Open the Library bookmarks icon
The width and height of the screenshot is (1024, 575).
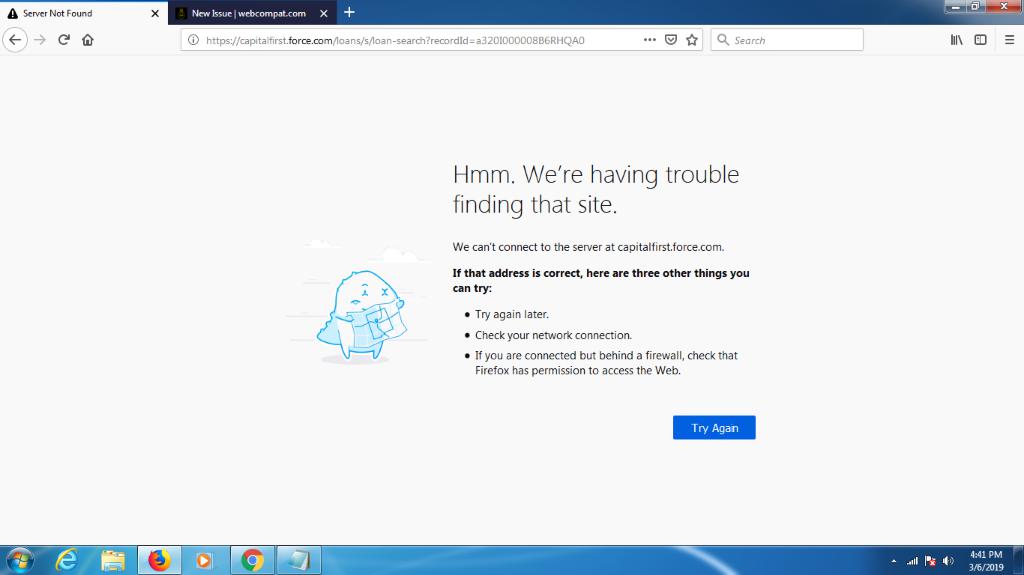pyautogui.click(x=957, y=40)
